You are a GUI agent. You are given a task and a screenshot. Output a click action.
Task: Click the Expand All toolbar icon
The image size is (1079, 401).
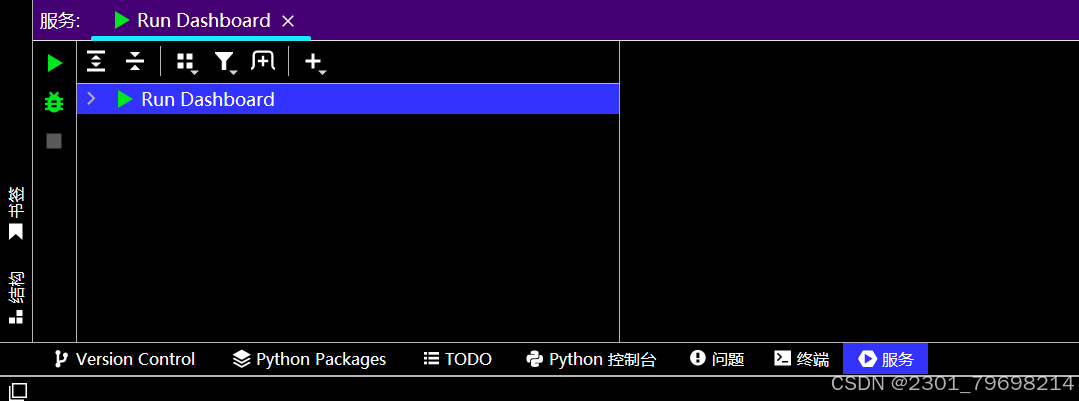tap(96, 61)
